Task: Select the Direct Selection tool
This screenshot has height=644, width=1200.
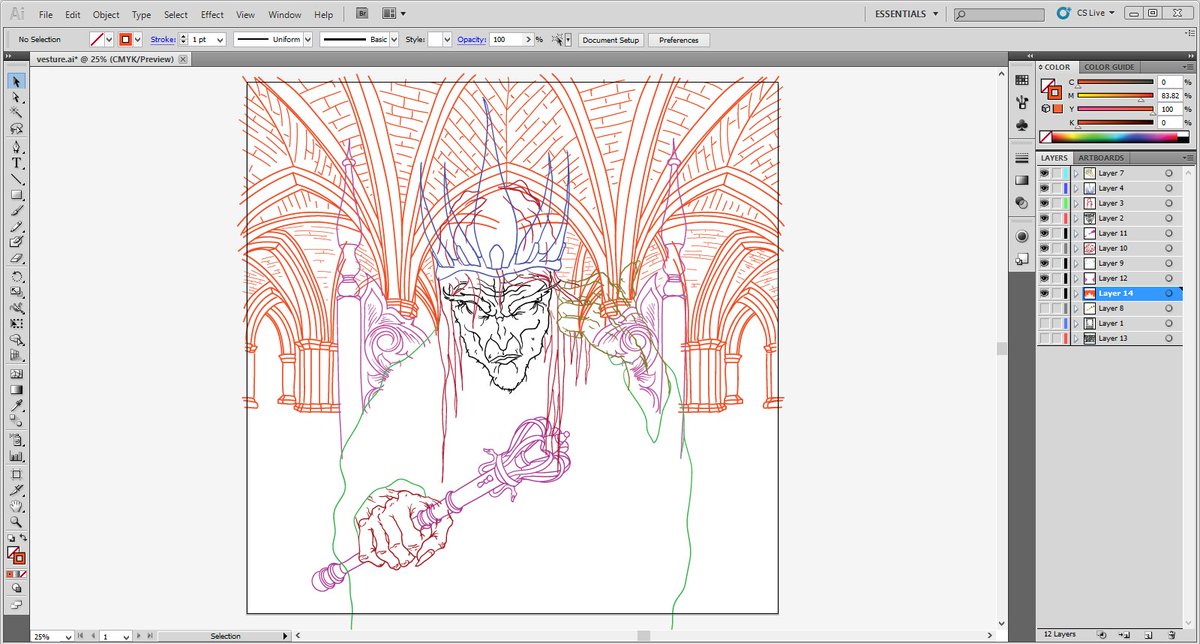Action: point(17,97)
